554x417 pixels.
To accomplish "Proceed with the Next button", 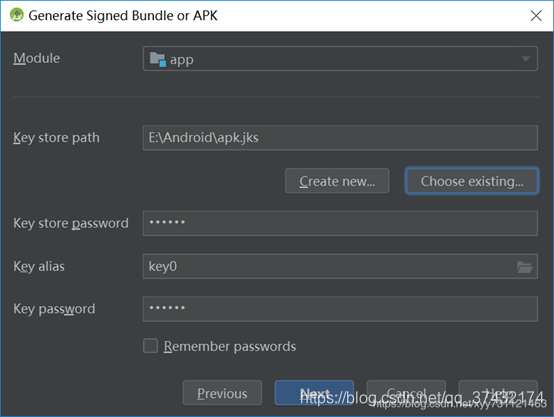I will pos(314,393).
